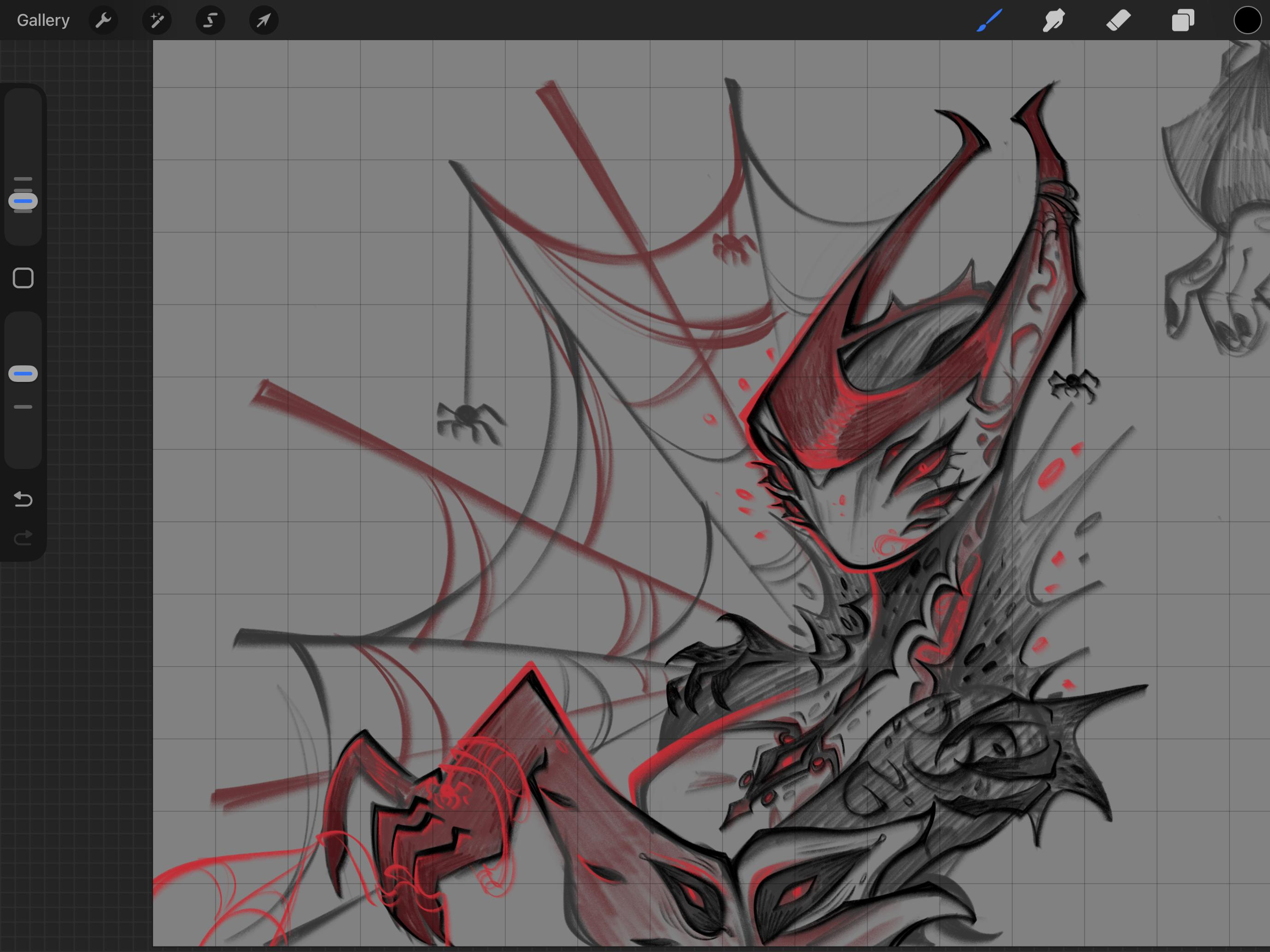Activate the Selection tool
The height and width of the screenshot is (952, 1270).
coord(210,21)
